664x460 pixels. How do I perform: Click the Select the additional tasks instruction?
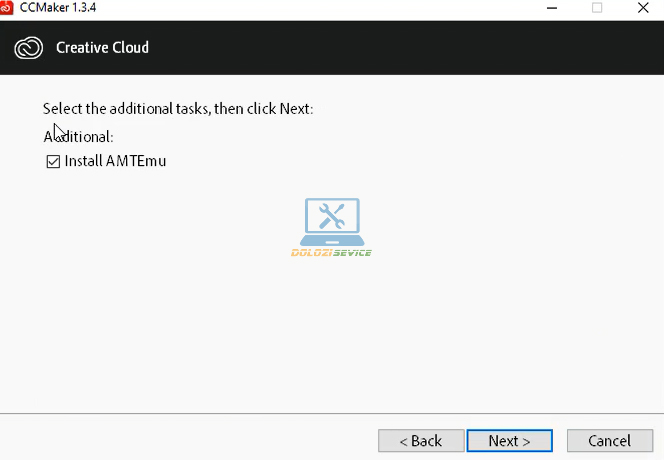click(178, 108)
